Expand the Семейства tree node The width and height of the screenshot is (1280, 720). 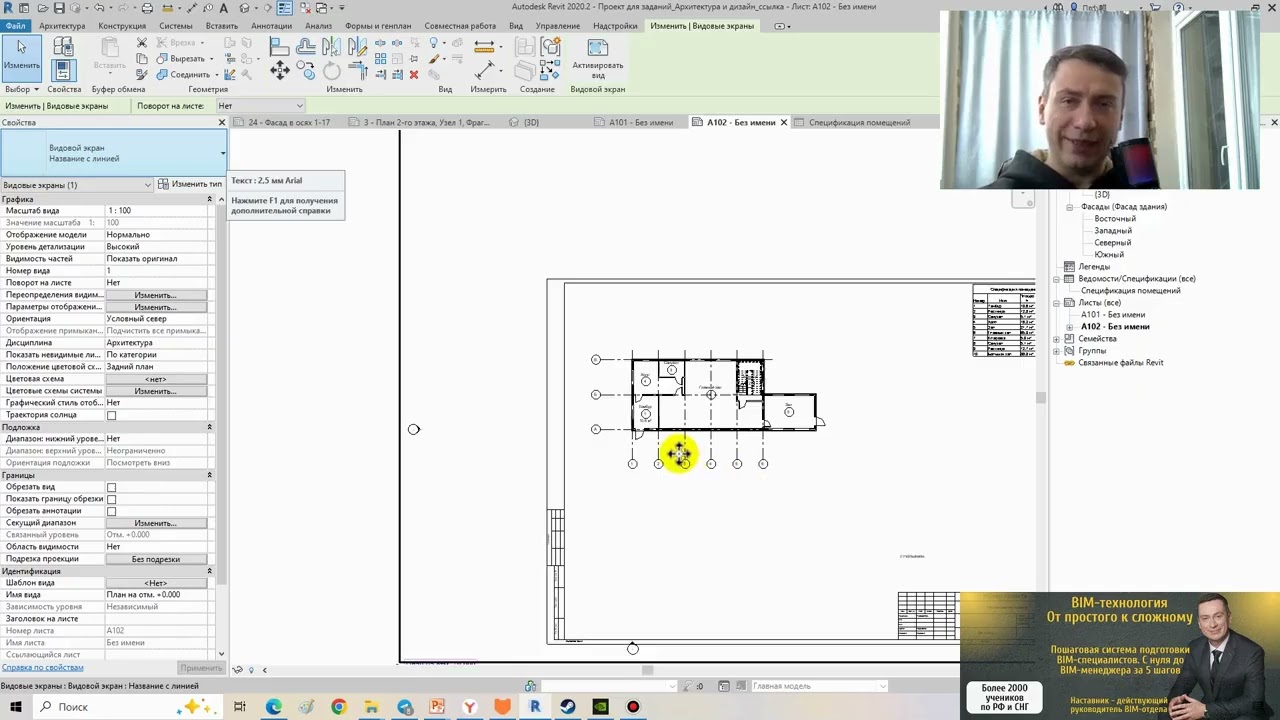point(1057,339)
